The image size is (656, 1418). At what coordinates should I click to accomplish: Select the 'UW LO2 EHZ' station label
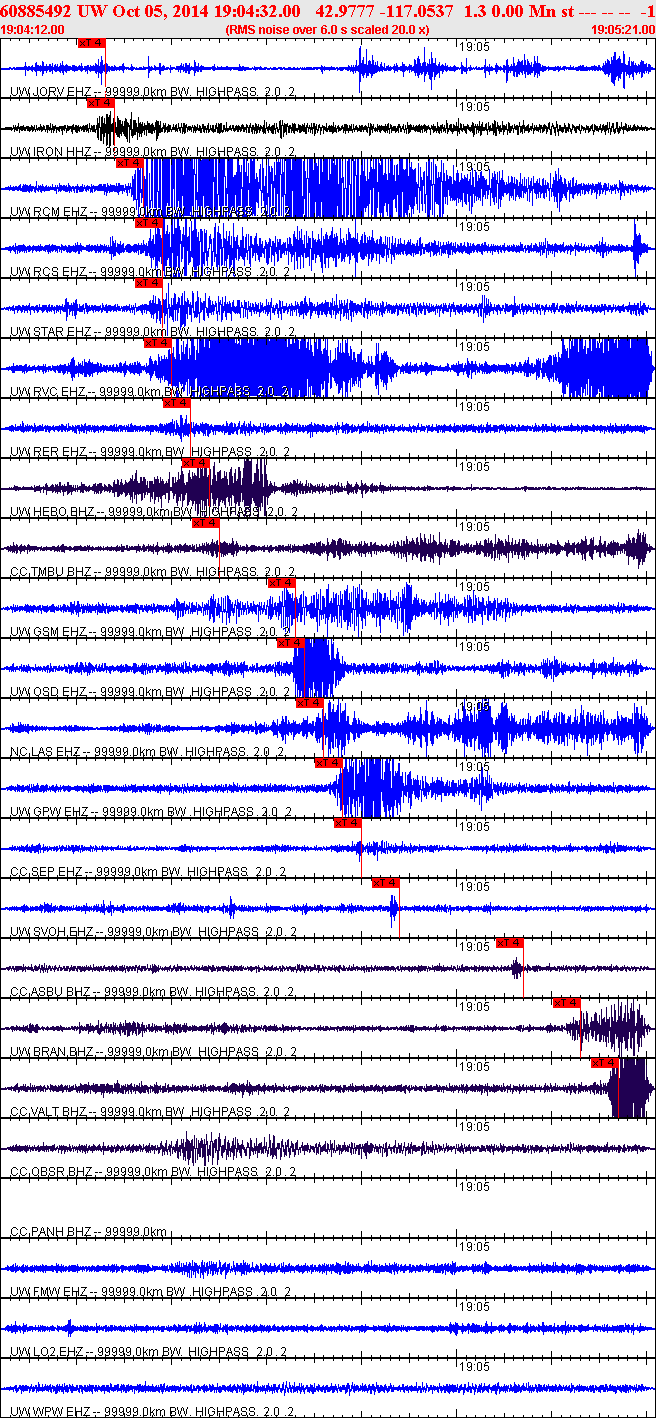pos(49,1352)
